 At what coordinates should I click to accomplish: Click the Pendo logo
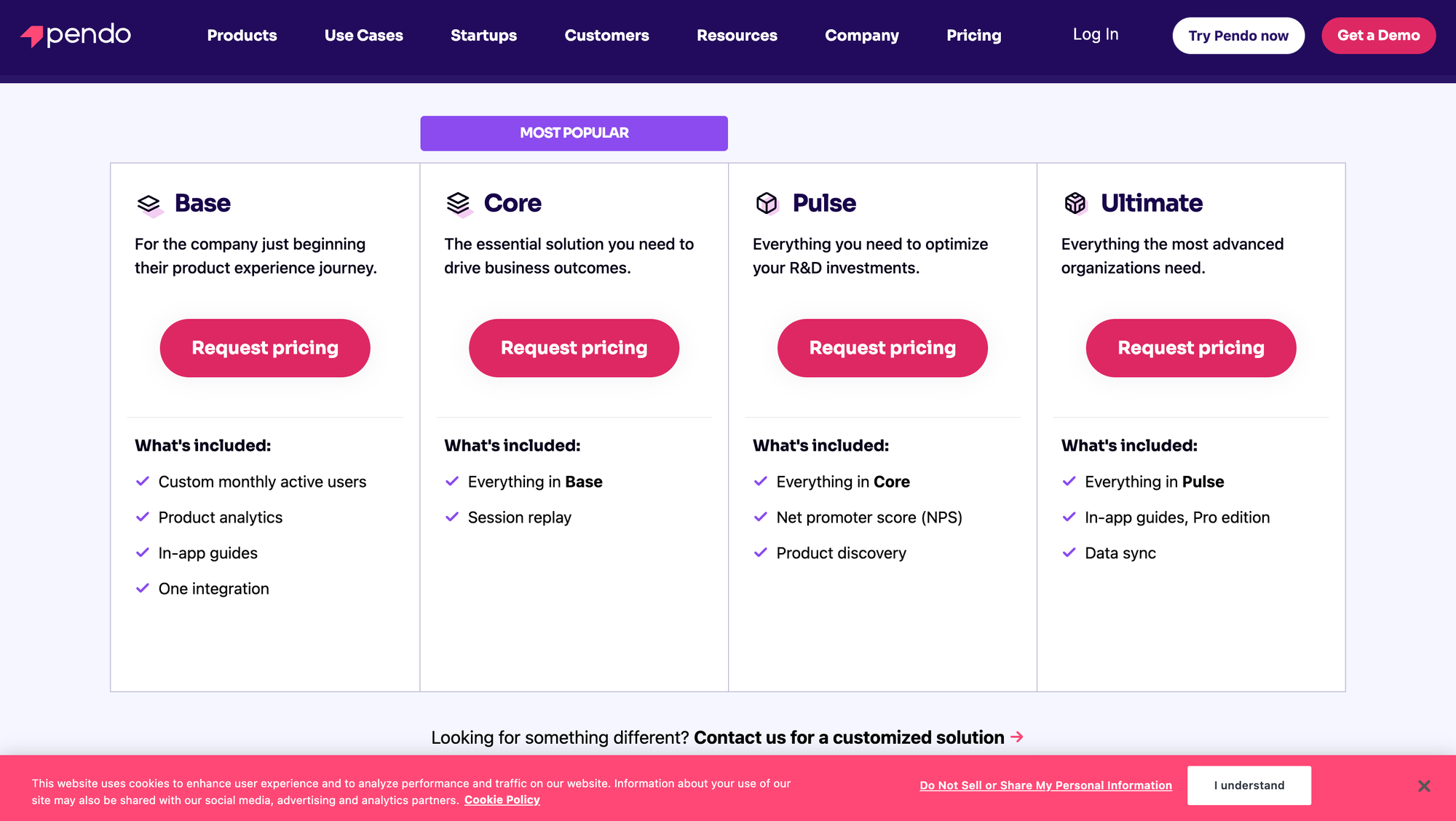pos(76,35)
